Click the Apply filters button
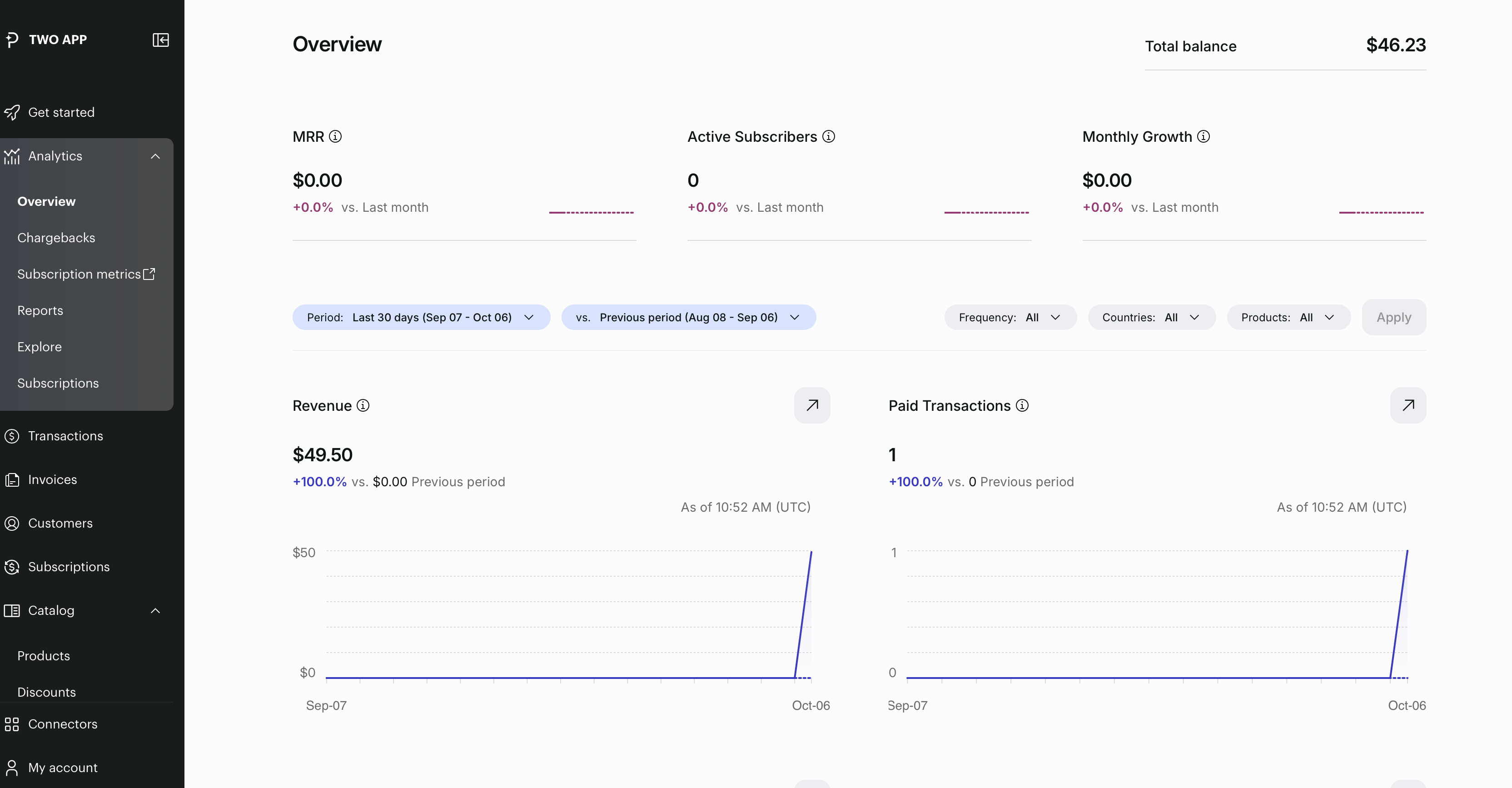1512x788 pixels. (1394, 317)
